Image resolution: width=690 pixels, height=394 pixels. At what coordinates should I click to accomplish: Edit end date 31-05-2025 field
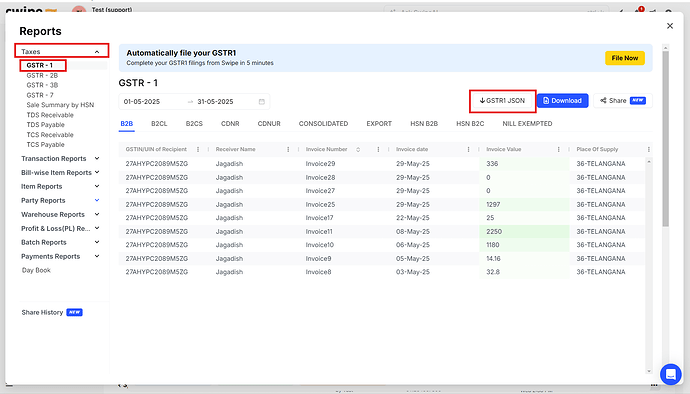point(215,102)
